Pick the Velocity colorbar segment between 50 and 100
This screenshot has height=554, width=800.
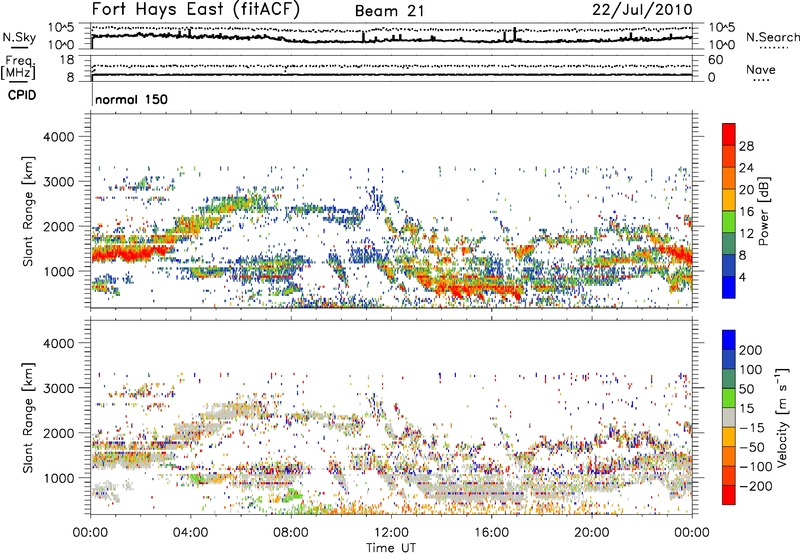pyautogui.click(x=729, y=379)
